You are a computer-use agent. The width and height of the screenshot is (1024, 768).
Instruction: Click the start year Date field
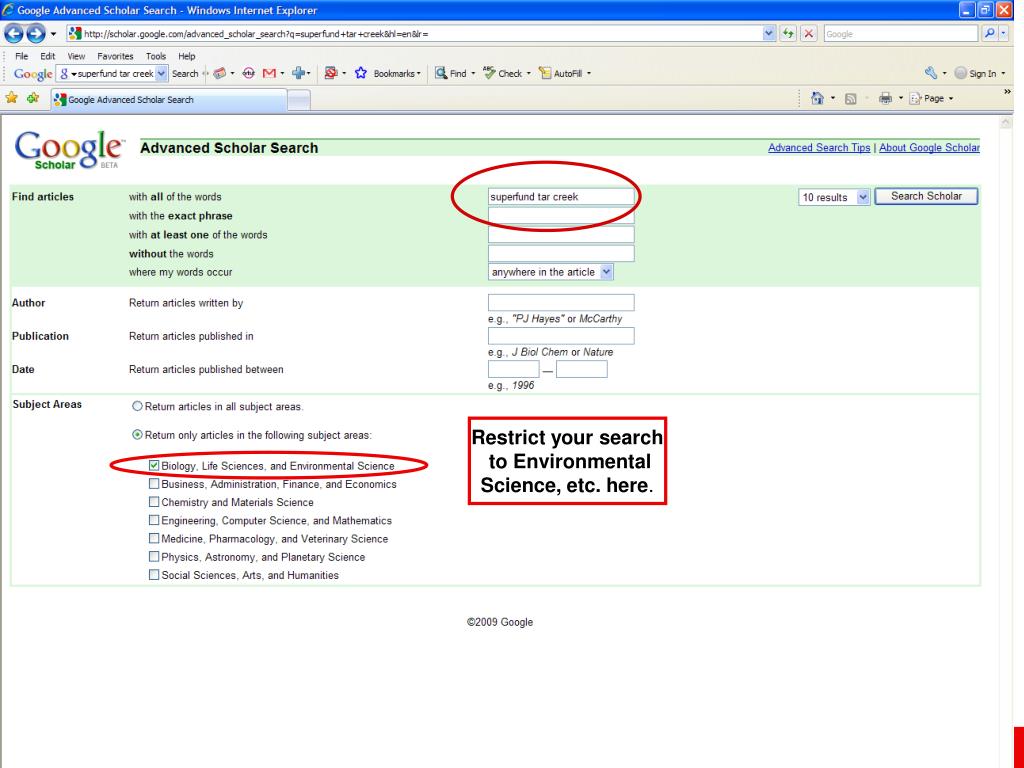[x=513, y=369]
